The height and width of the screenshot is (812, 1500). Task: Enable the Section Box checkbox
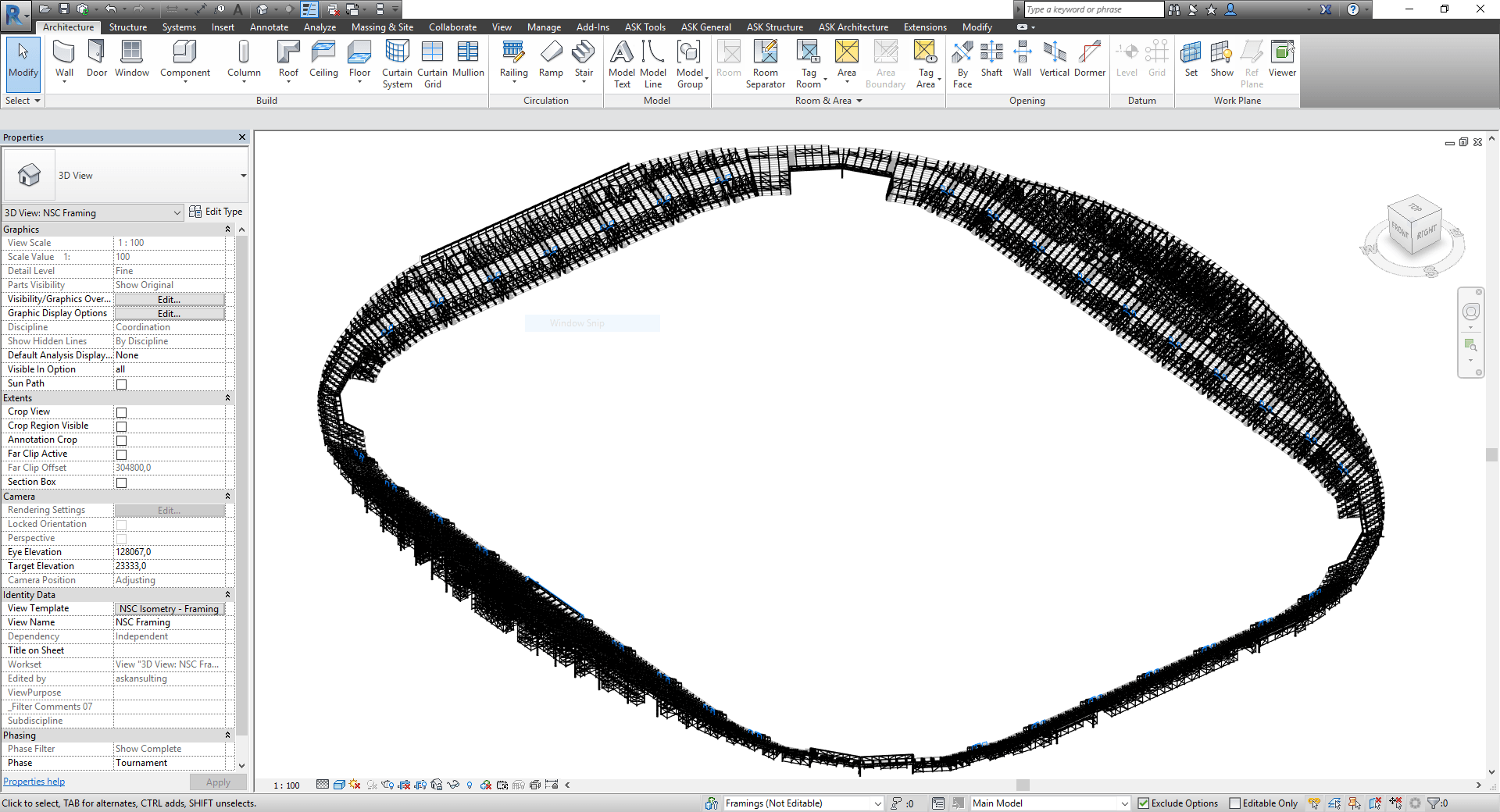click(121, 482)
